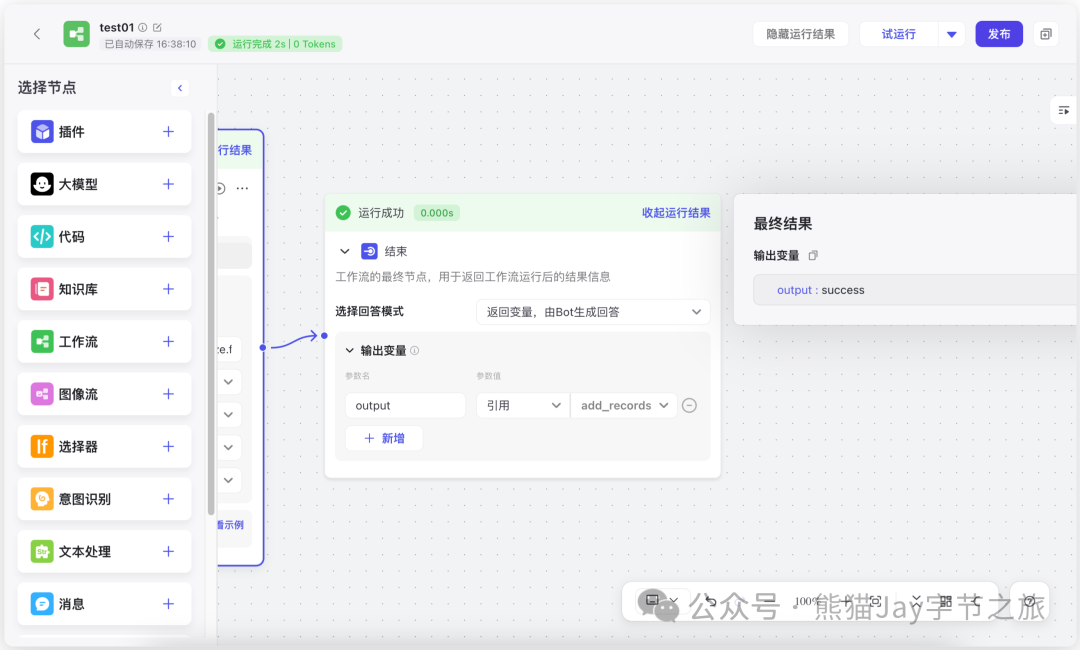Collapse the 输出变量 section
The height and width of the screenshot is (650, 1080).
[x=350, y=350]
